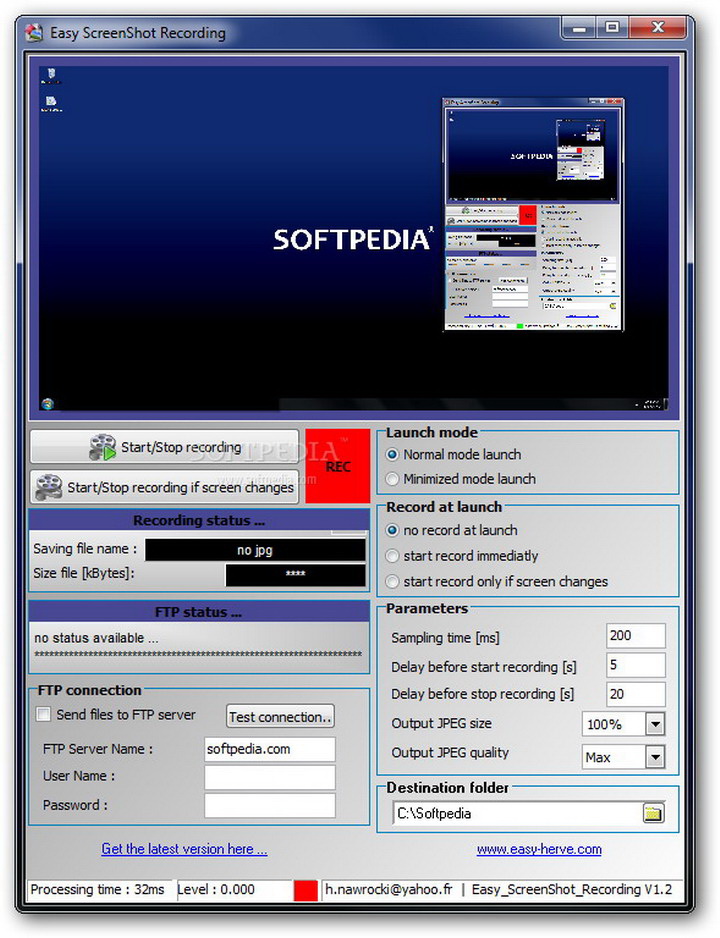720x938 pixels.
Task: Click the Easy_ScreenShot_Recording V1.2 status text
Action: coord(572,890)
